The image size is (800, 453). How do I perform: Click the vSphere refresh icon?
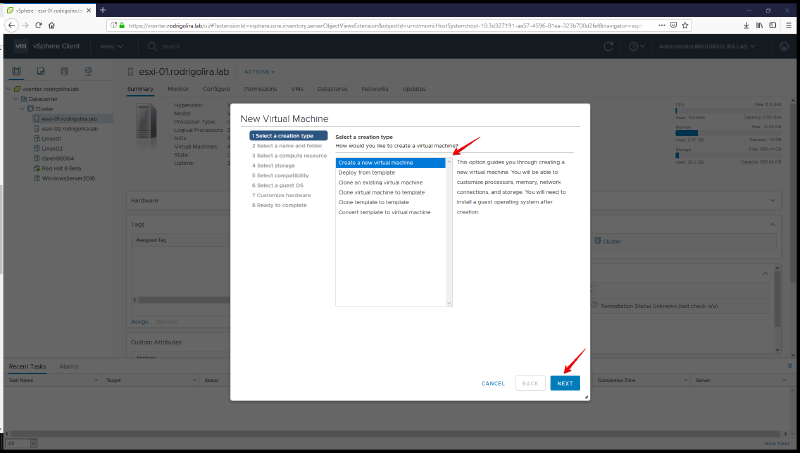[x=608, y=46]
